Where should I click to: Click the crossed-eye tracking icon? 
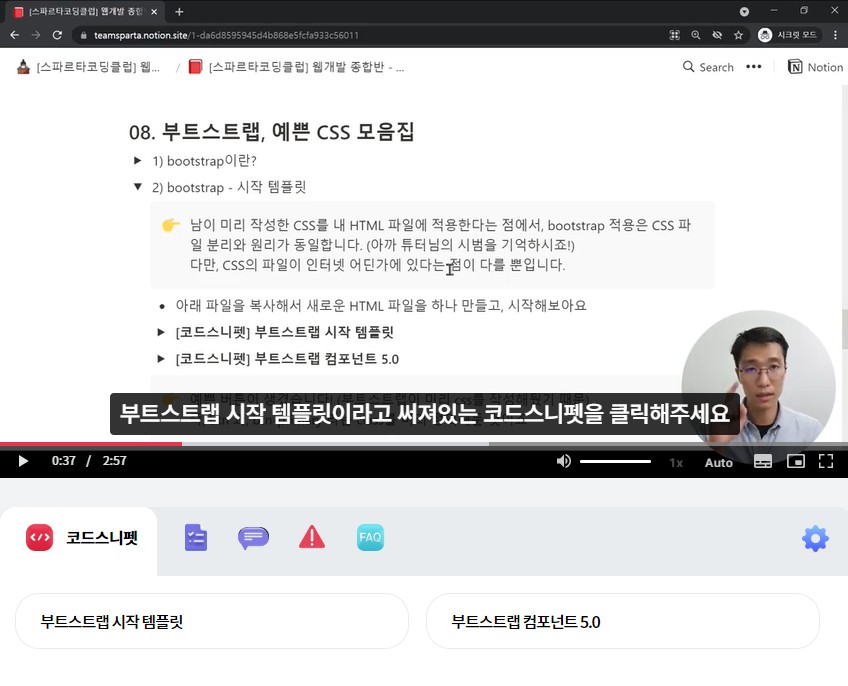[x=717, y=35]
